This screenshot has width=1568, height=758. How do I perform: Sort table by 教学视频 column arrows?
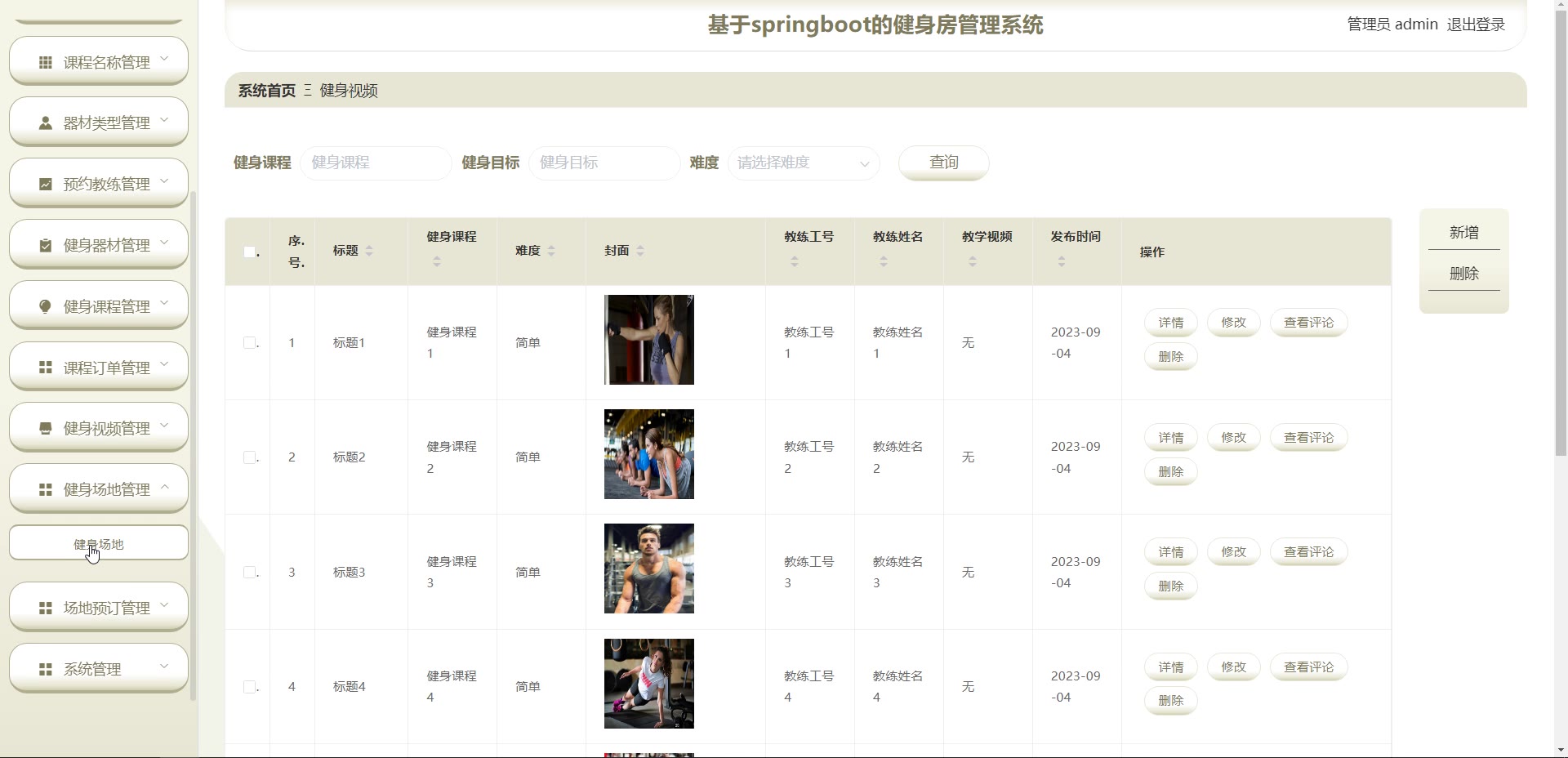tap(973, 261)
